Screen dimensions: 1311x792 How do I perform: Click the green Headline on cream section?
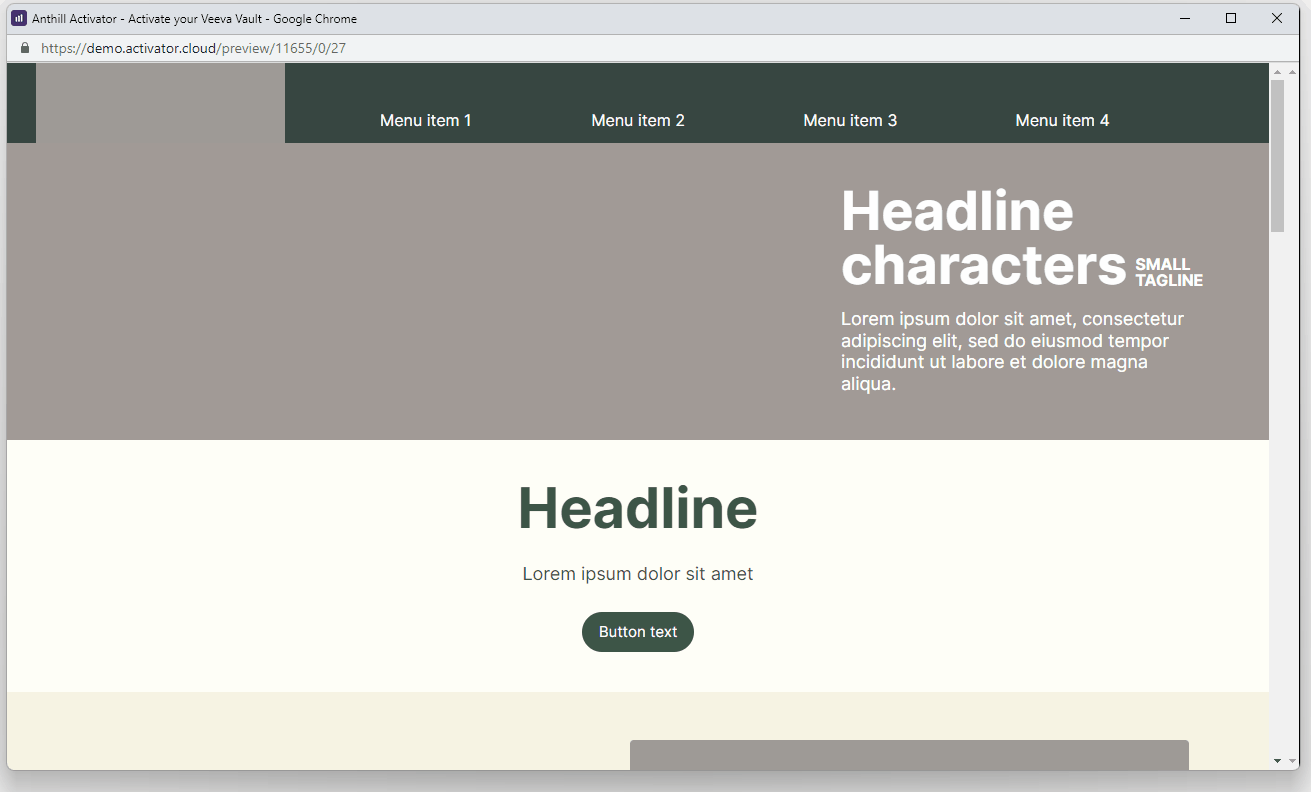tap(637, 508)
